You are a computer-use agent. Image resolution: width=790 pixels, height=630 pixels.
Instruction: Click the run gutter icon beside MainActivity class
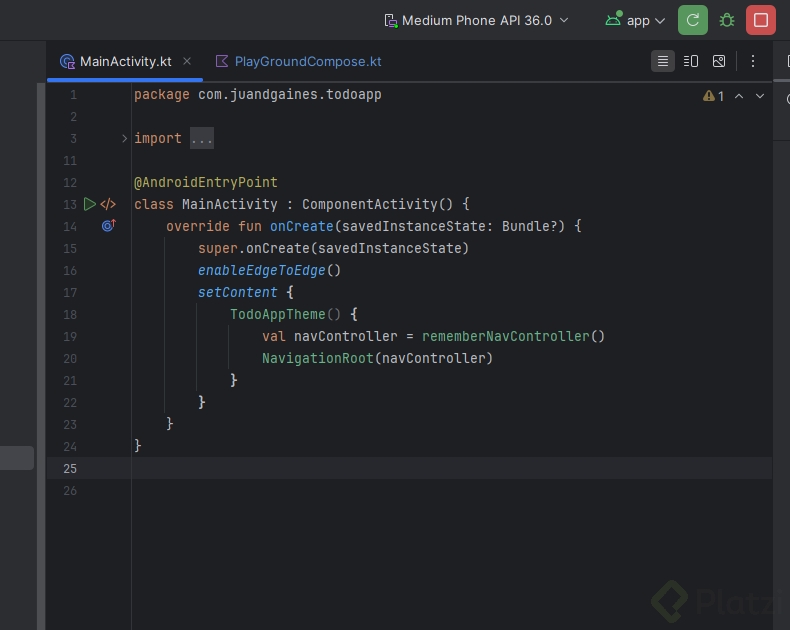click(90, 204)
